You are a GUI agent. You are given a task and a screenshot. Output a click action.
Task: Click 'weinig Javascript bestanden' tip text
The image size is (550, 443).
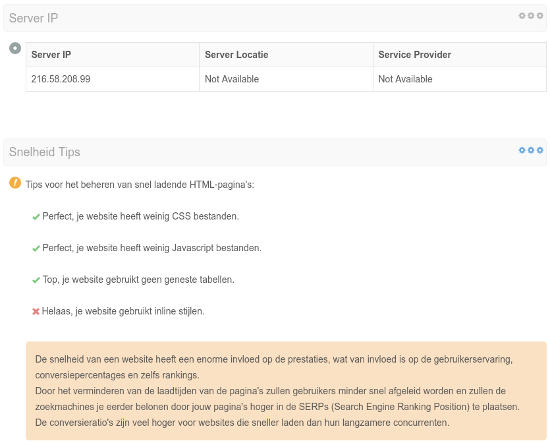[152, 248]
